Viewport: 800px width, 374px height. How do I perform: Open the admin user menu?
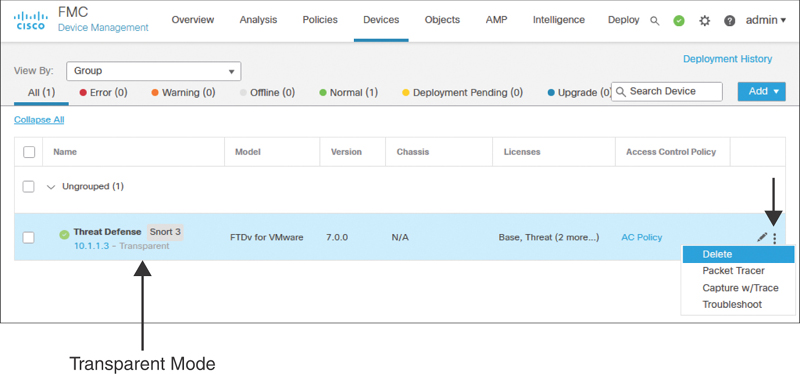tap(766, 20)
